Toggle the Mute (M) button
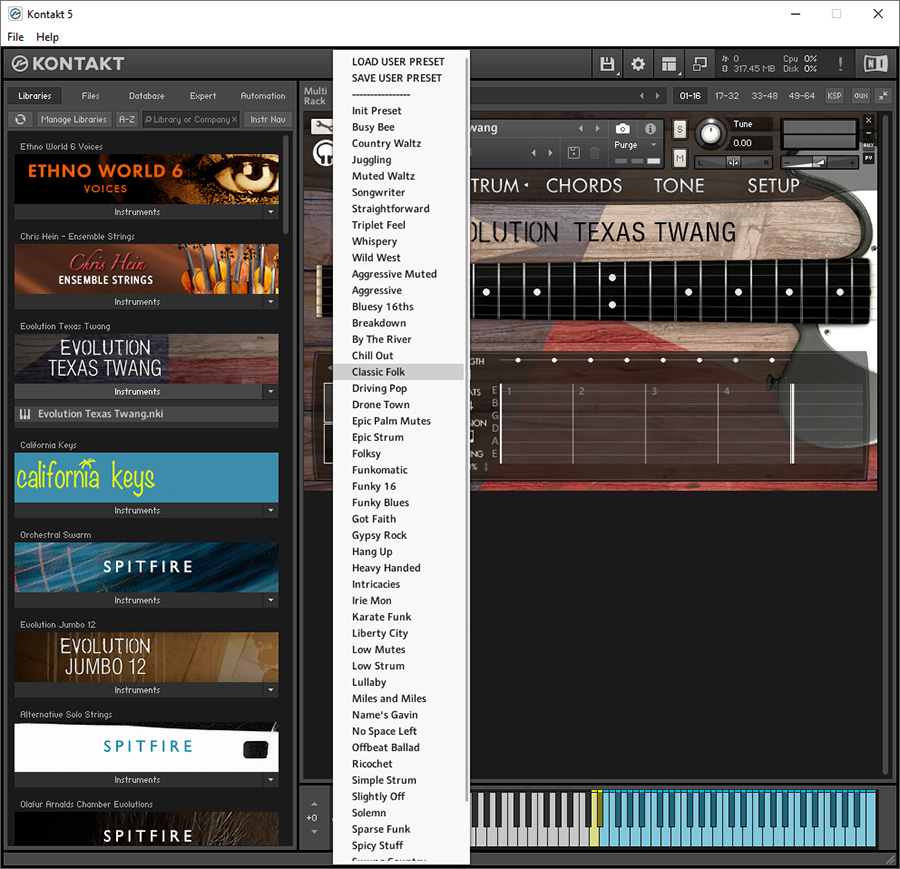The image size is (900, 869). (680, 158)
